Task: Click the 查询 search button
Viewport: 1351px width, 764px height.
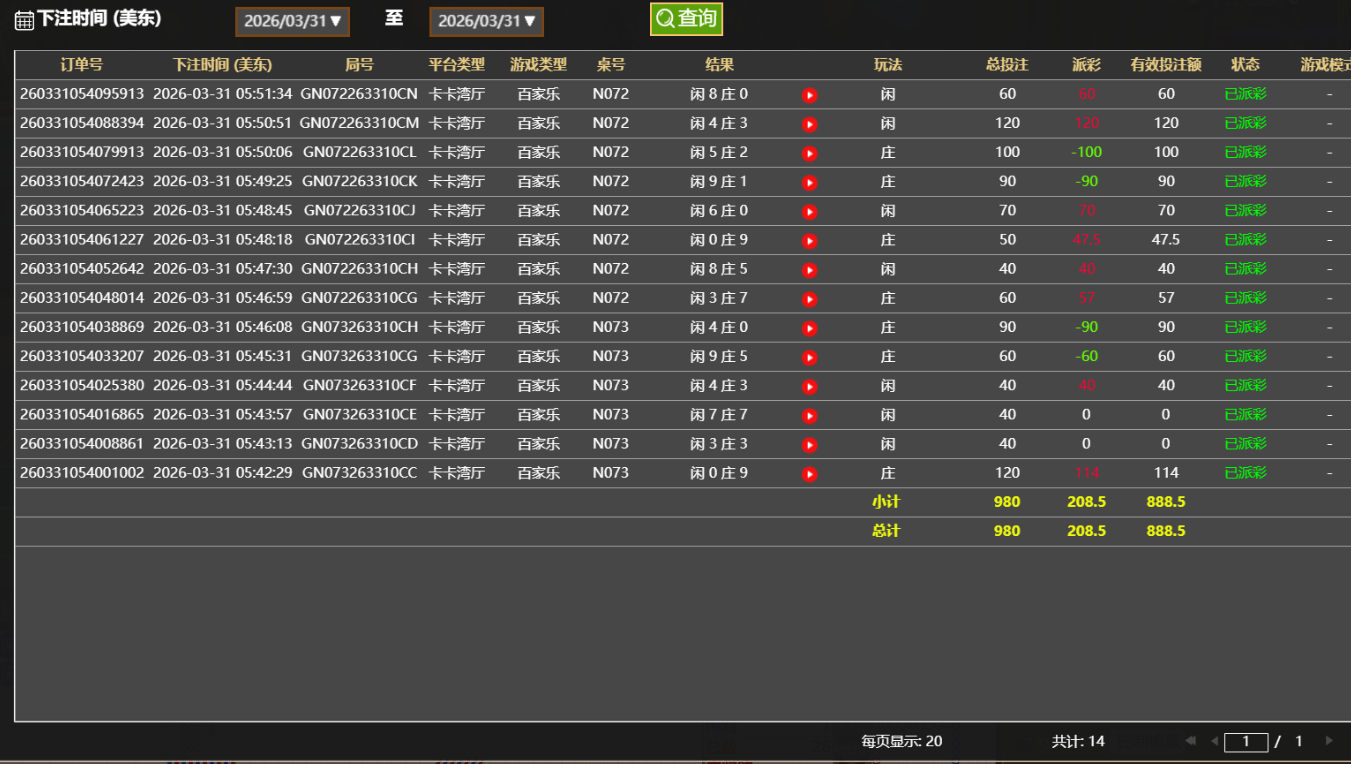Action: point(686,19)
